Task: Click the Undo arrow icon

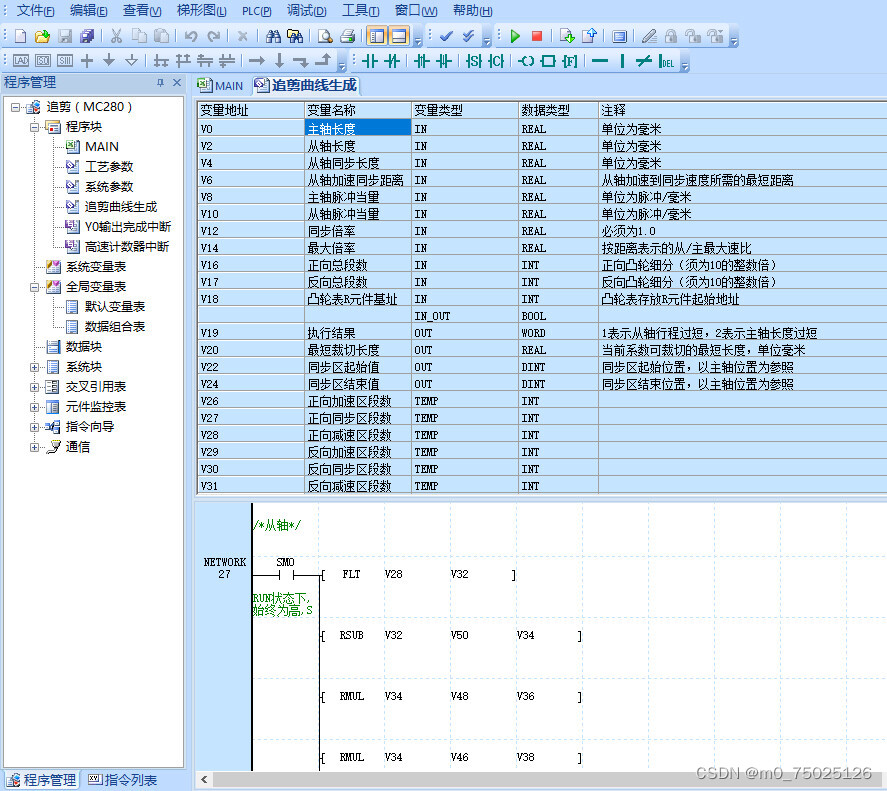Action: pos(191,36)
